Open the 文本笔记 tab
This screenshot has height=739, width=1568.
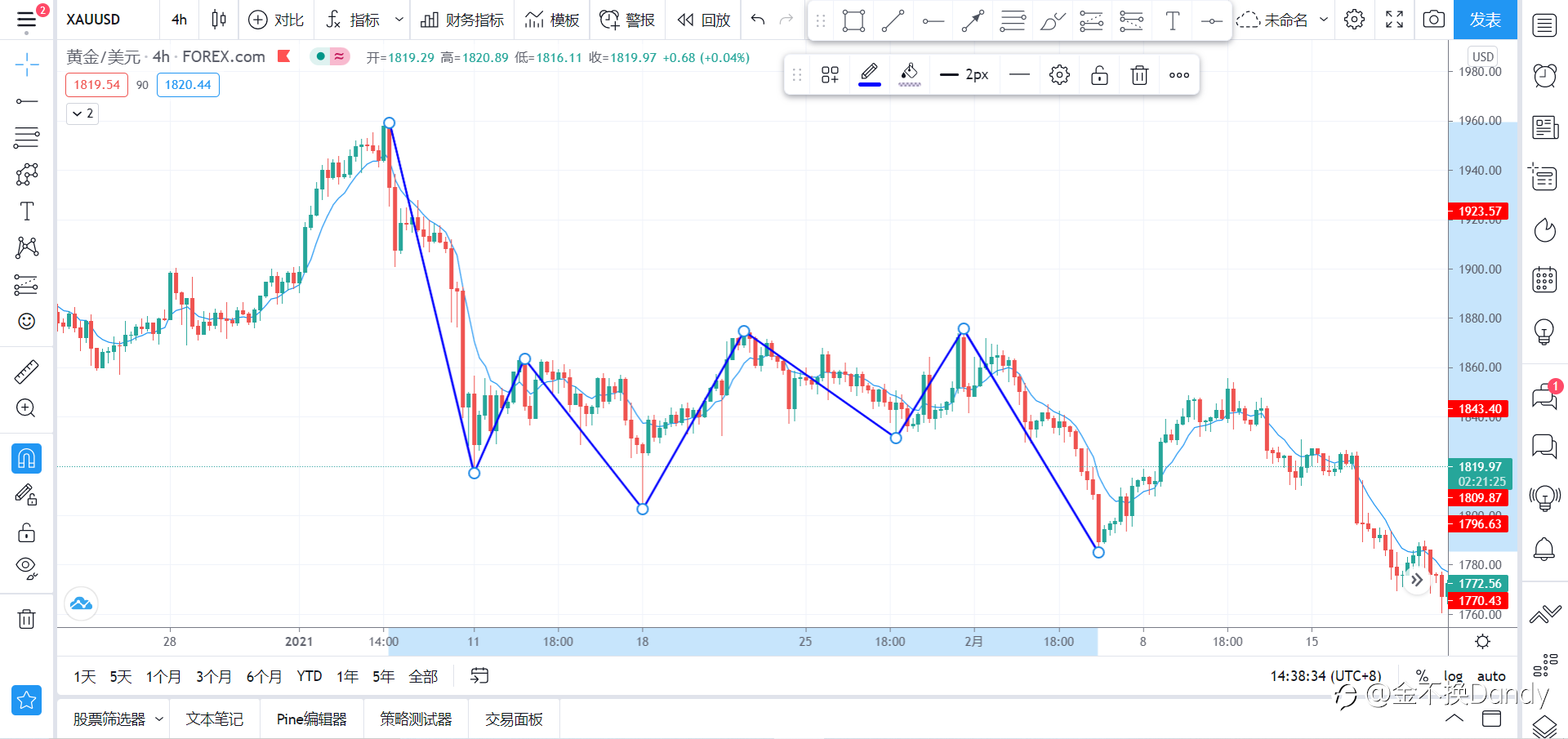215,719
